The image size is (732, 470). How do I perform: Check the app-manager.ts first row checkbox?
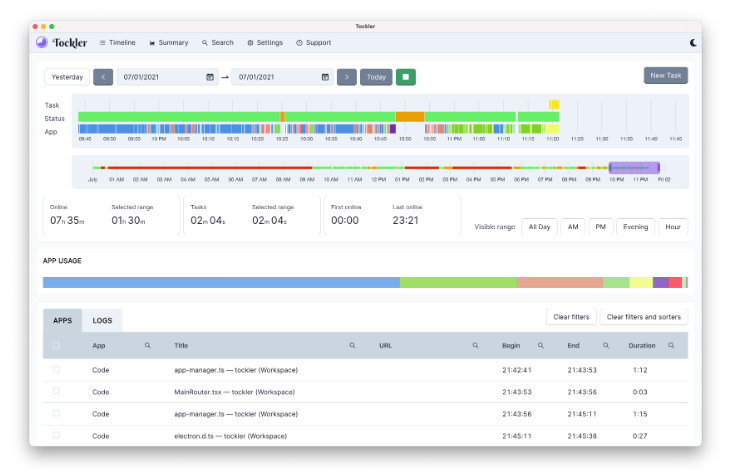point(56,370)
